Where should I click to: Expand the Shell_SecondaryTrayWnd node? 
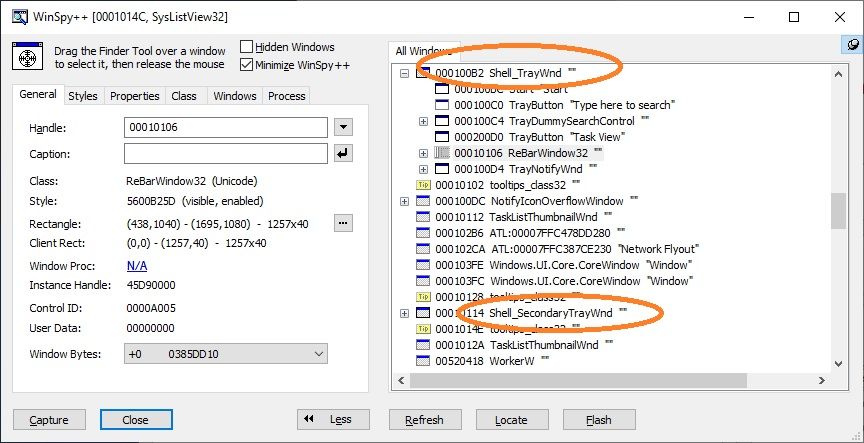[x=404, y=313]
